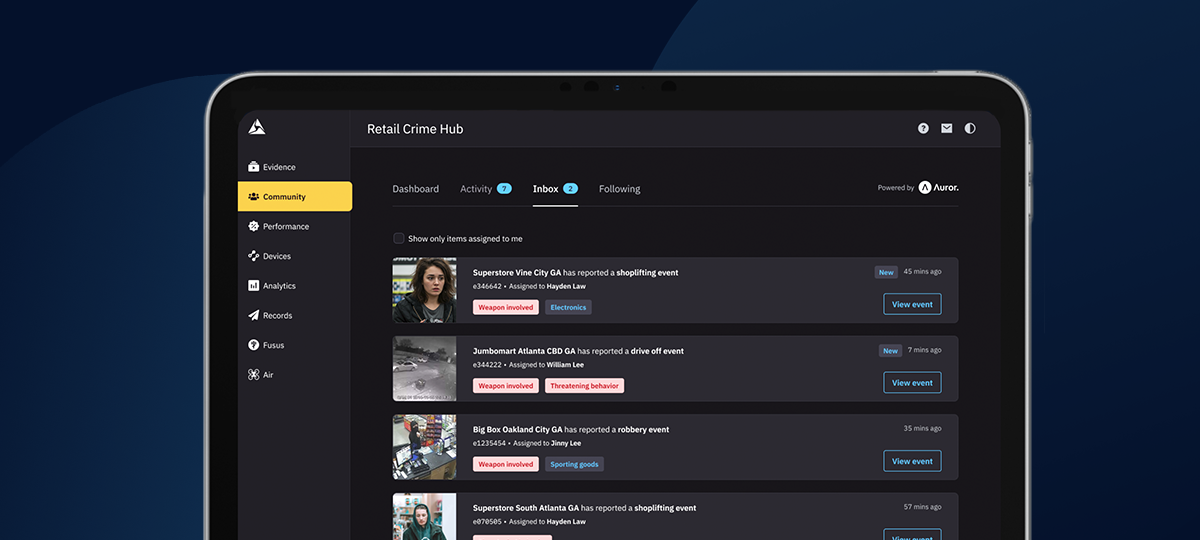Image resolution: width=1200 pixels, height=540 pixels.
Task: Click Devices label in the sidebar
Action: [x=277, y=256]
